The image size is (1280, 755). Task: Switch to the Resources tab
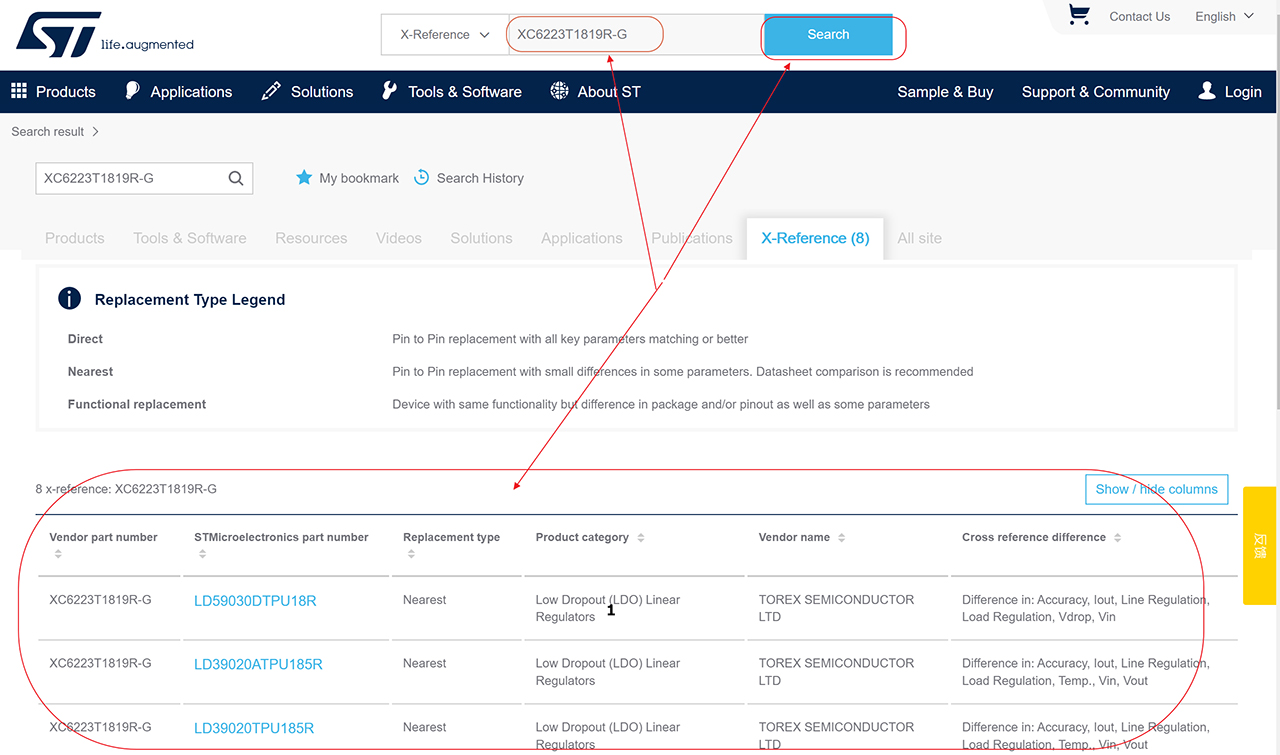pyautogui.click(x=311, y=238)
